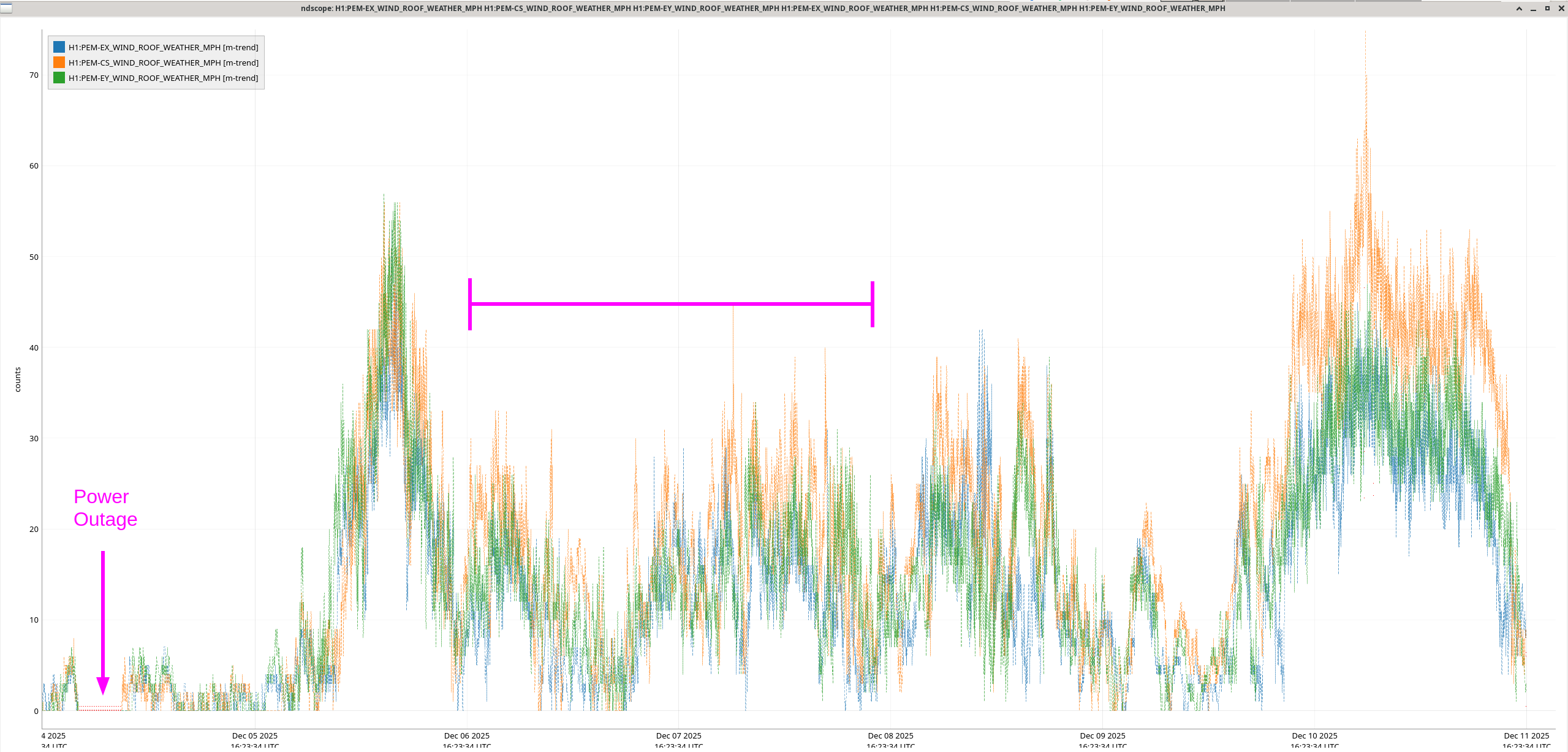
Task: Shade window with the up-caret icon
Action: [1519, 9]
